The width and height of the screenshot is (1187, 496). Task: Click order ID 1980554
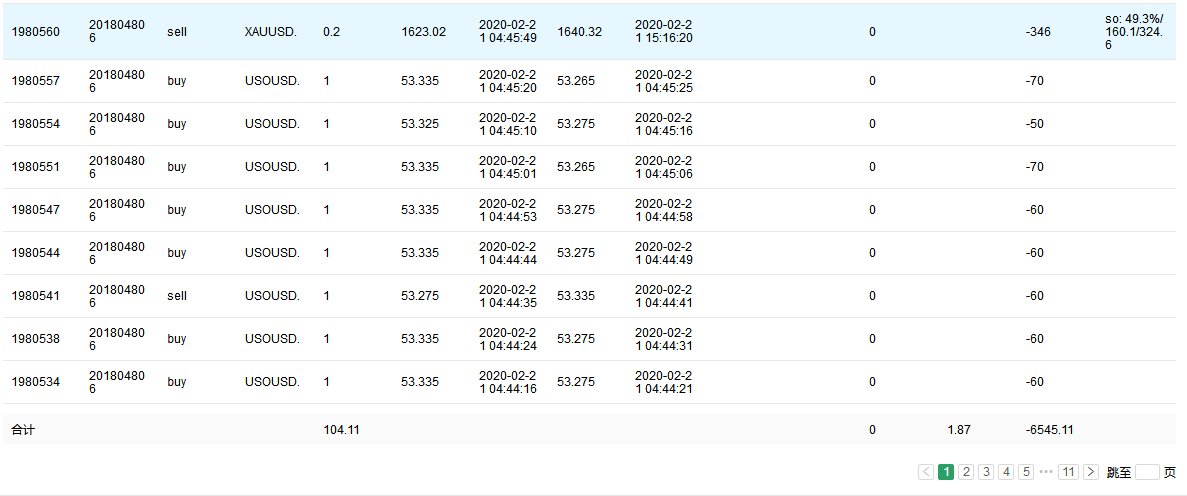[36, 124]
